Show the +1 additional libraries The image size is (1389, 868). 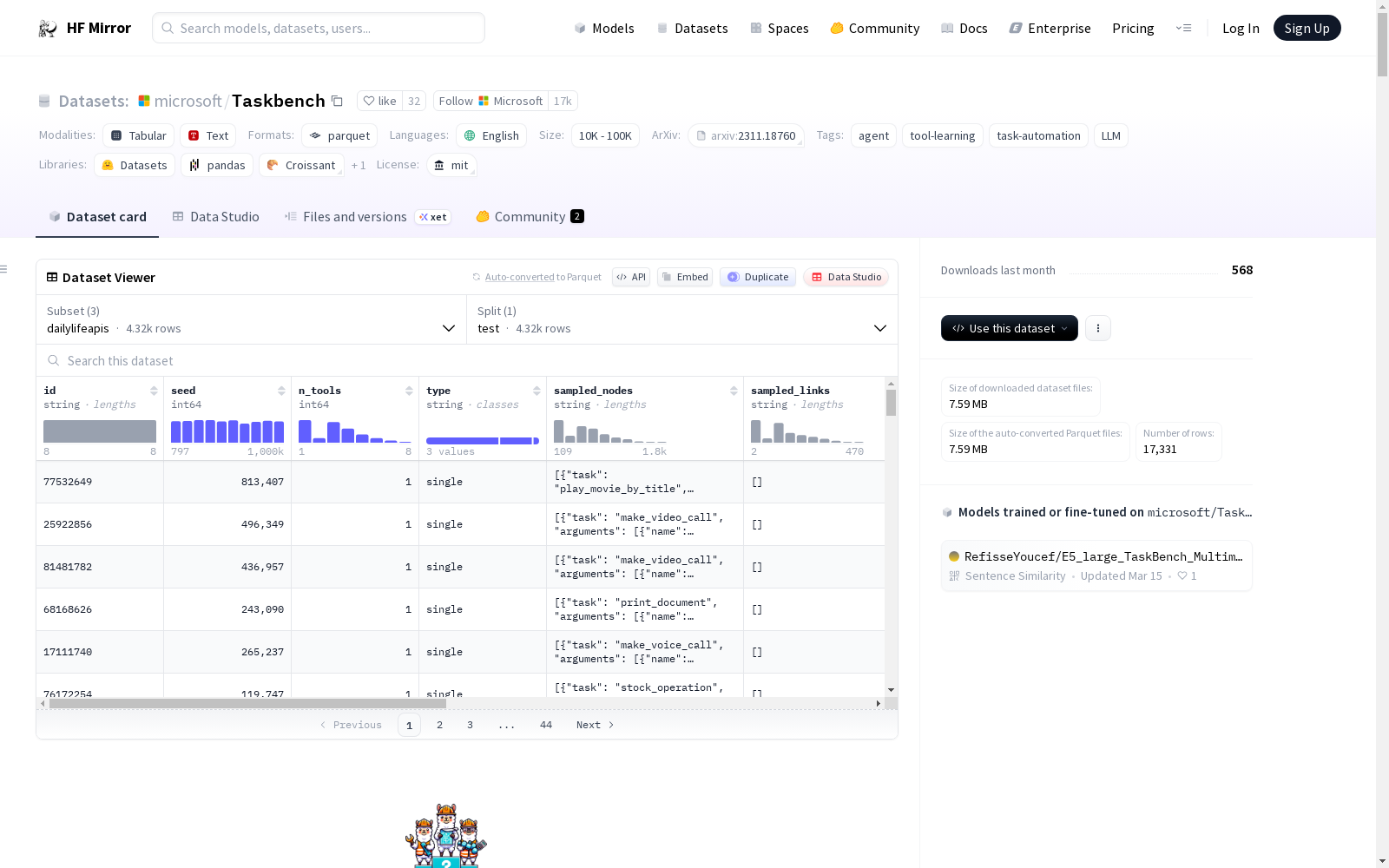click(359, 165)
